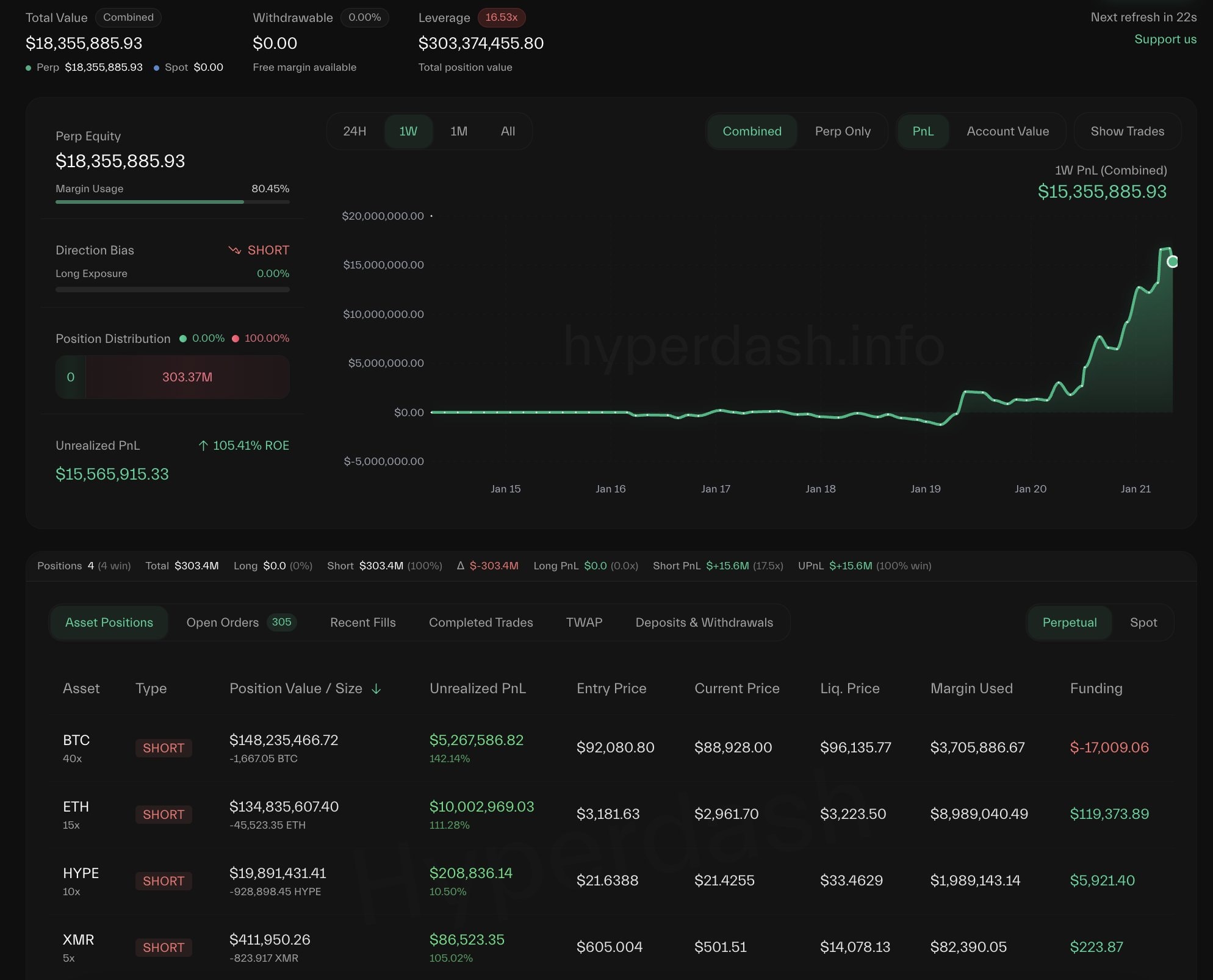Switch positions table to Spot
1213x980 pixels.
tap(1143, 622)
